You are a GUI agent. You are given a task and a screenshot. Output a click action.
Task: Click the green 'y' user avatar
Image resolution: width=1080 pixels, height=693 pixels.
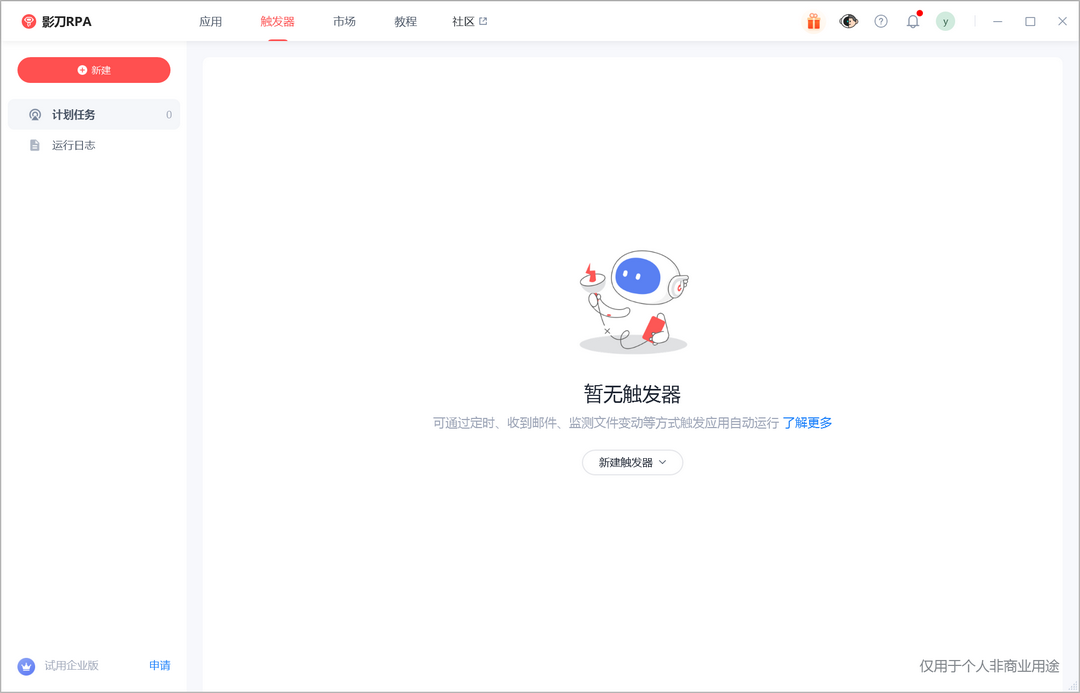[x=945, y=20]
